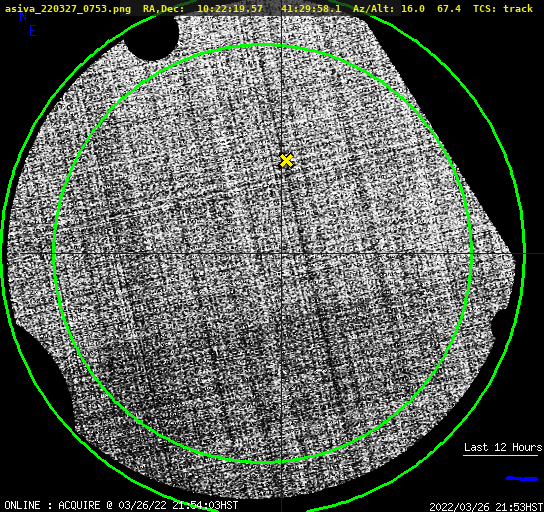Image resolution: width=544 pixels, height=512 pixels.
Task: Click the blue N compass label
Action: click(23, 16)
